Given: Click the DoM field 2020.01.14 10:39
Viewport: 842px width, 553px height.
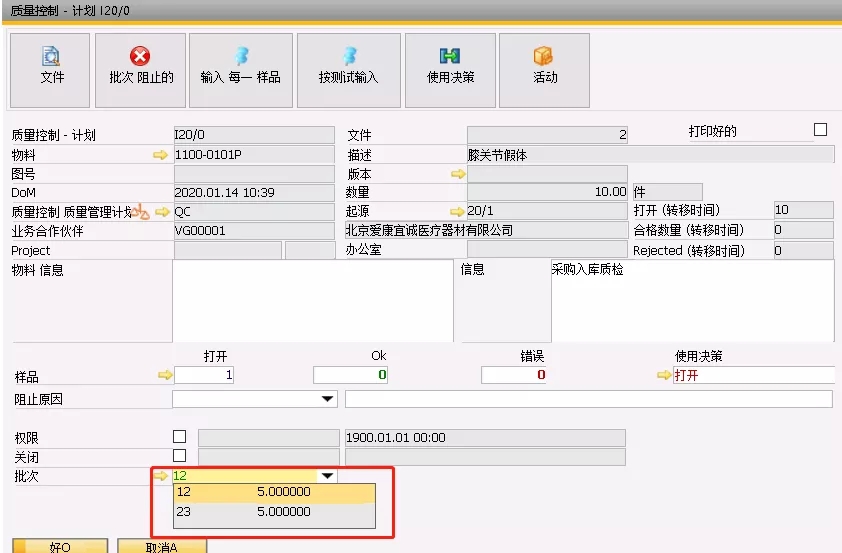Looking at the screenshot, I should coord(254,192).
